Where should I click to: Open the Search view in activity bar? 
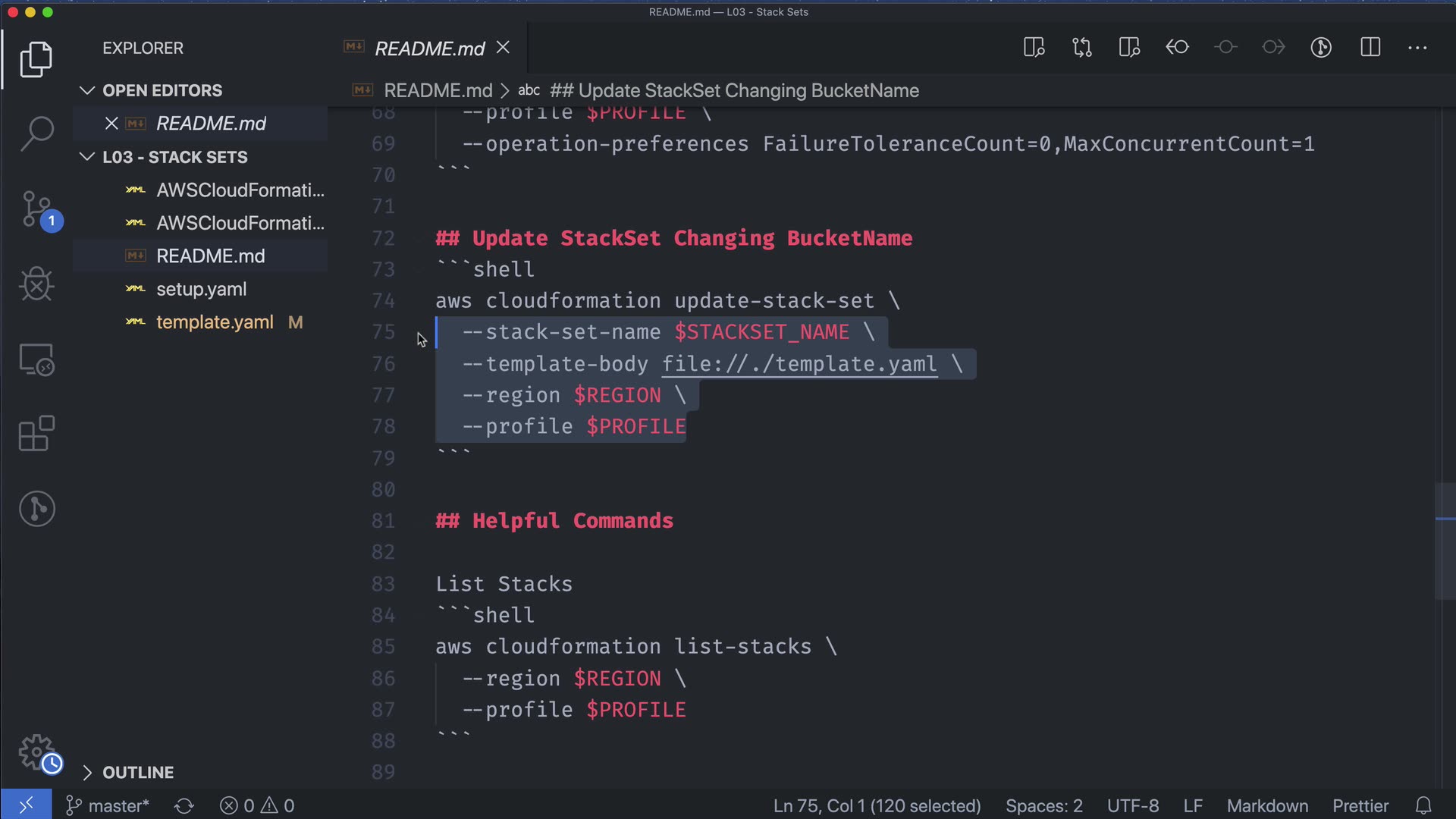[x=36, y=133]
